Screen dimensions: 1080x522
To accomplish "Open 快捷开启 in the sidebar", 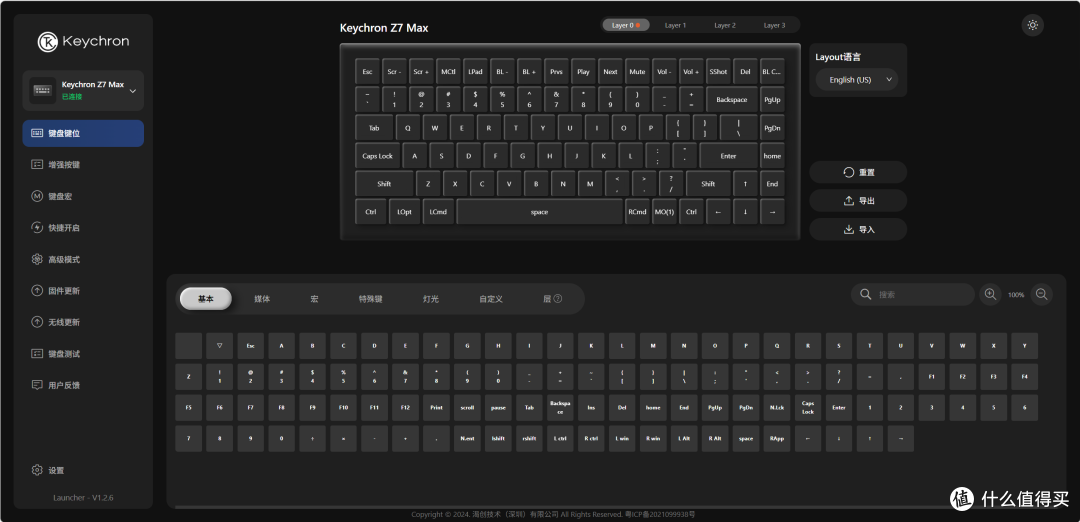I will 83,227.
